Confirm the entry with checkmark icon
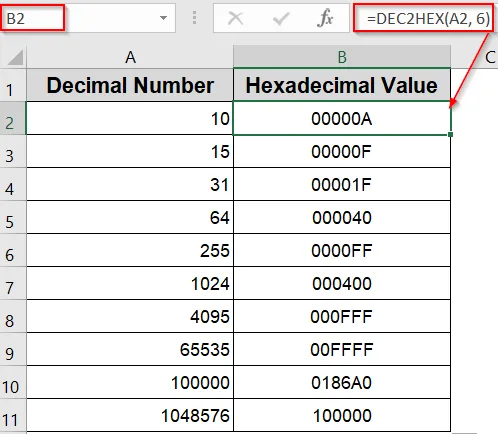This screenshot has height=434, width=498. pos(281,18)
